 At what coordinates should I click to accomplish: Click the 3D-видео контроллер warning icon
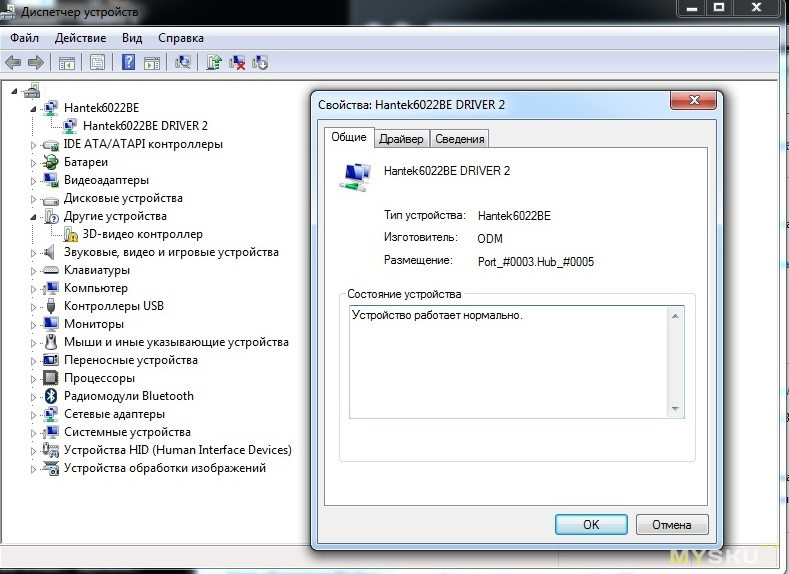[70, 234]
